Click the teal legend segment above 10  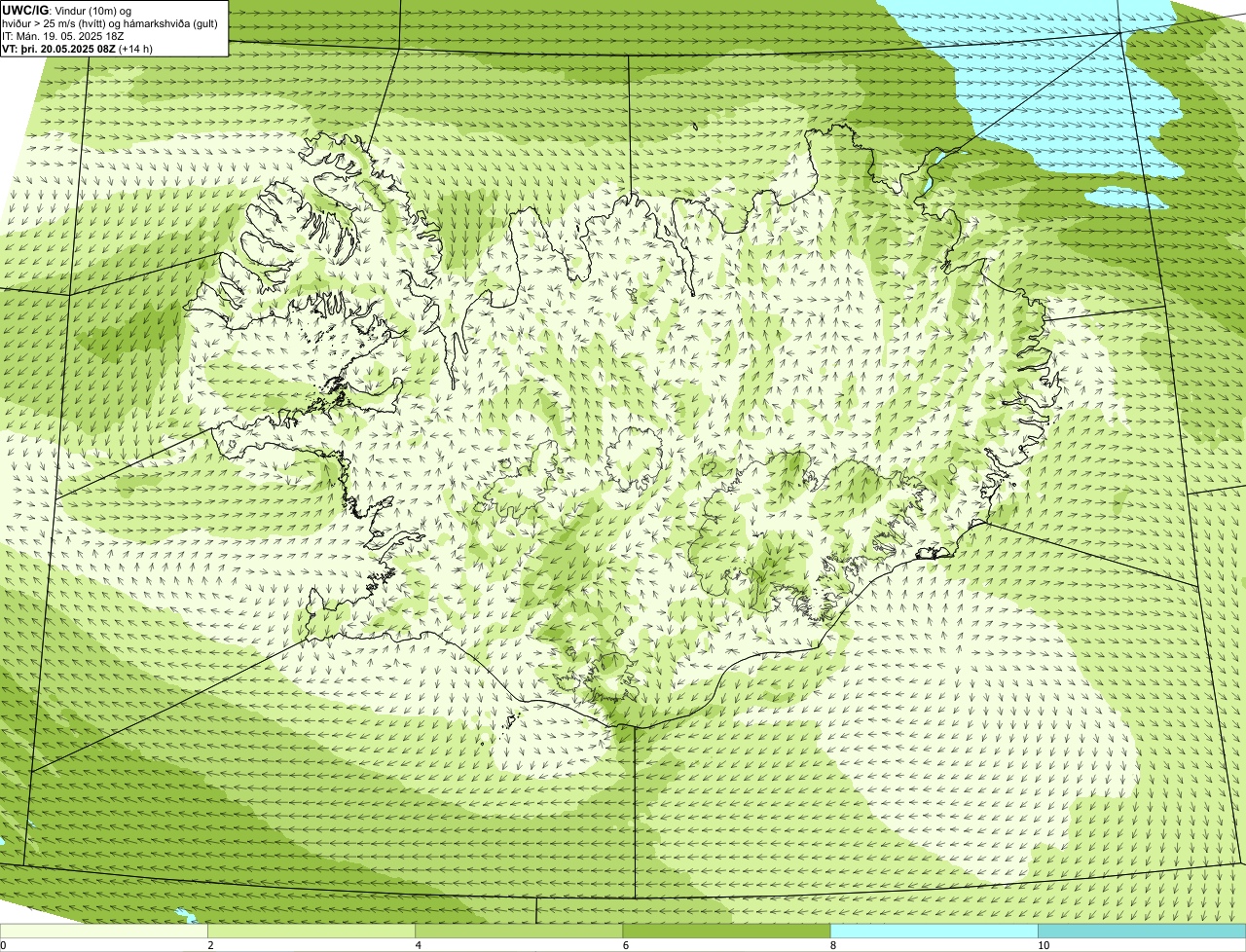click(x=1142, y=932)
